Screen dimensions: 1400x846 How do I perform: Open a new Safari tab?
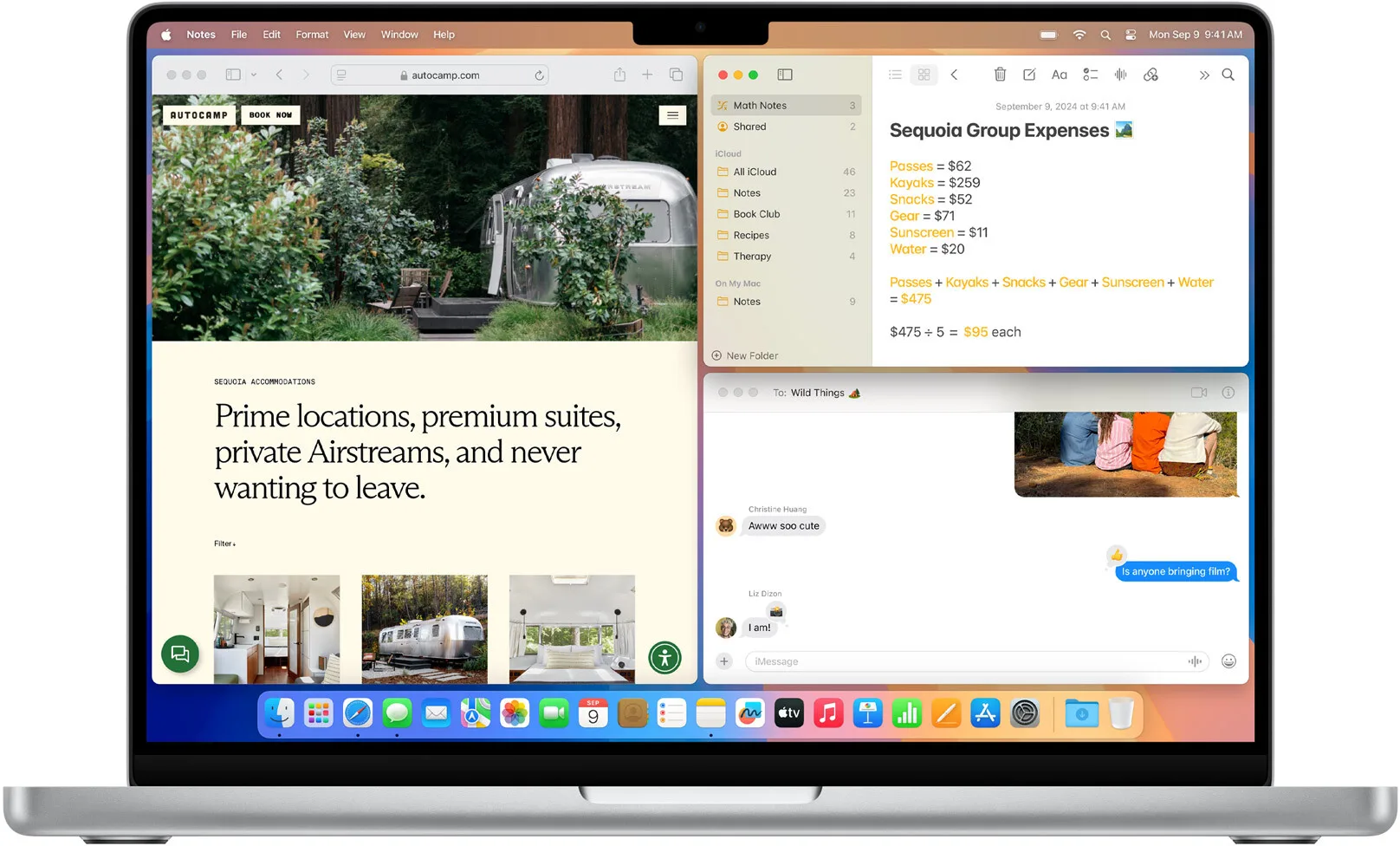647,75
